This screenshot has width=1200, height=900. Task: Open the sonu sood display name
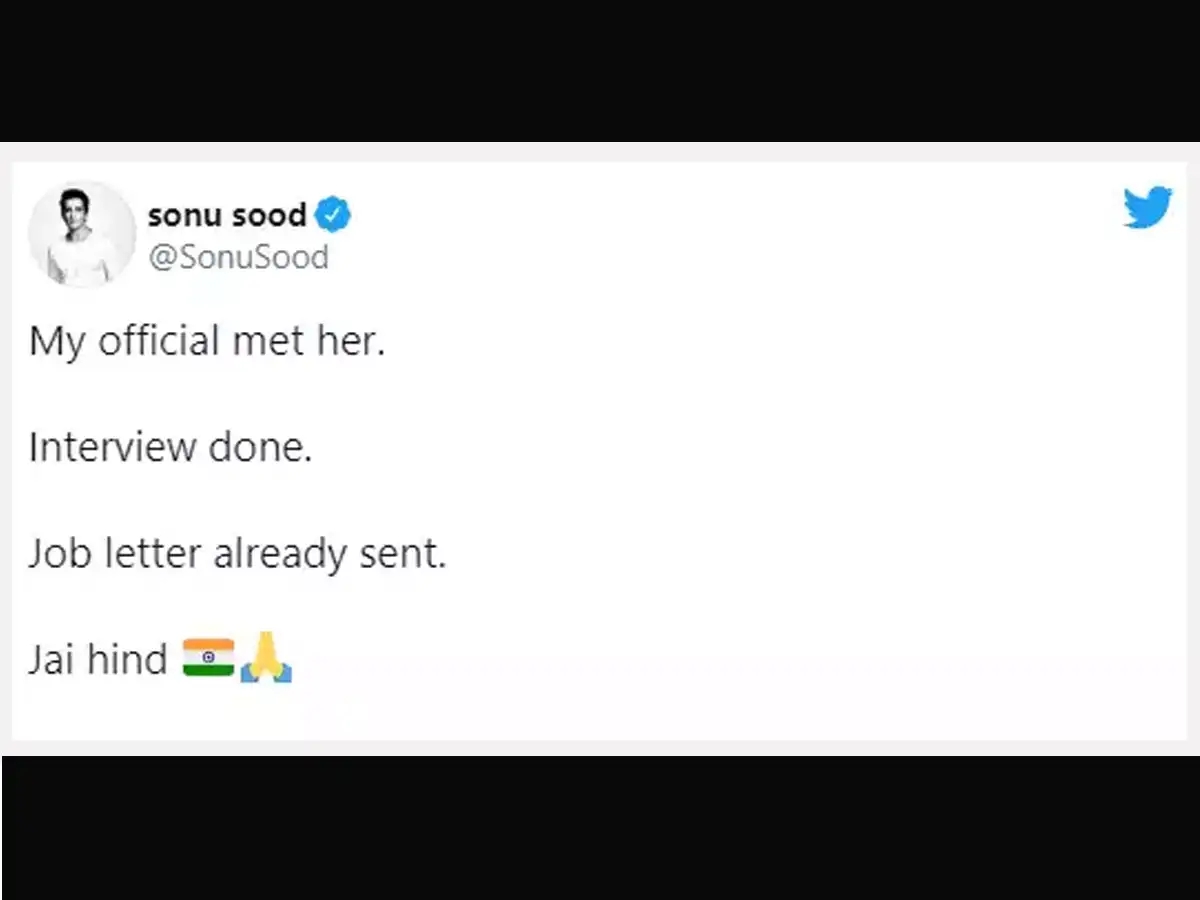(x=227, y=215)
